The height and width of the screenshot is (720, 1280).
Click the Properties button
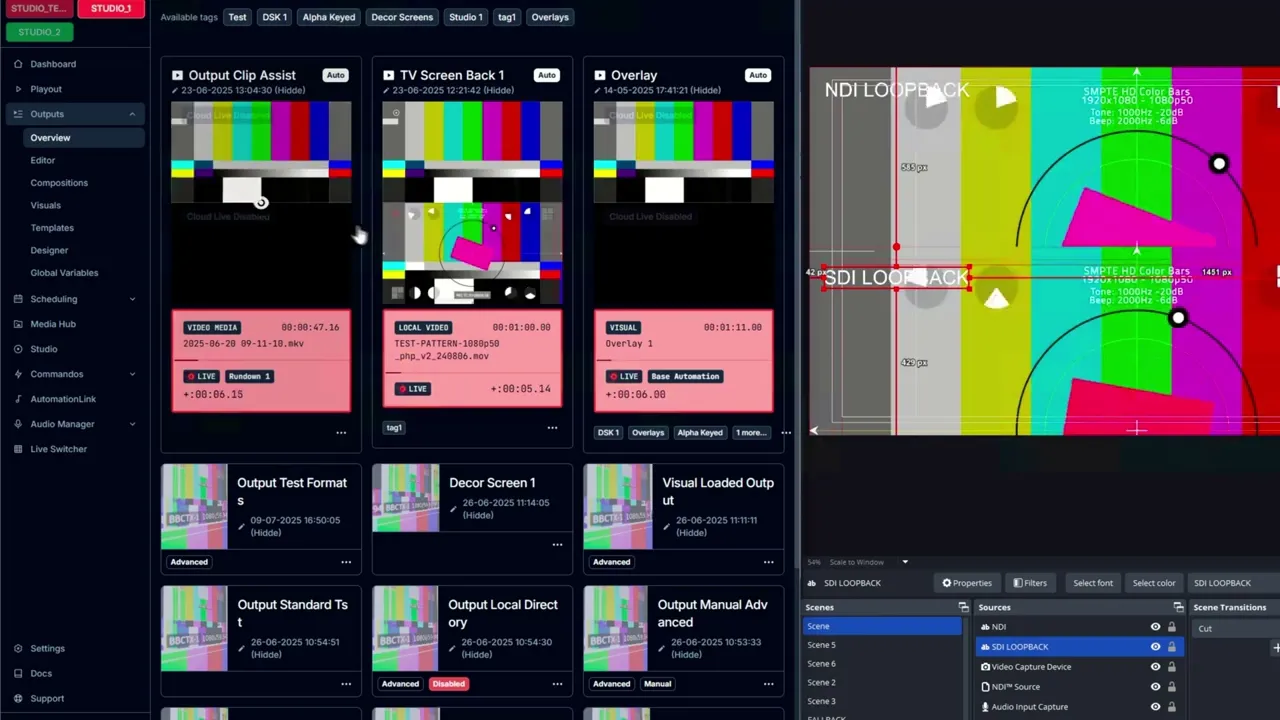tap(966, 583)
